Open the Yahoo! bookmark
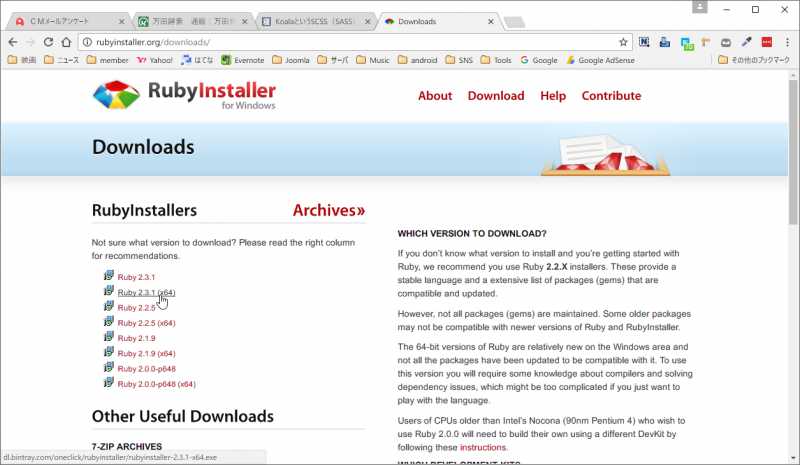 pos(155,60)
